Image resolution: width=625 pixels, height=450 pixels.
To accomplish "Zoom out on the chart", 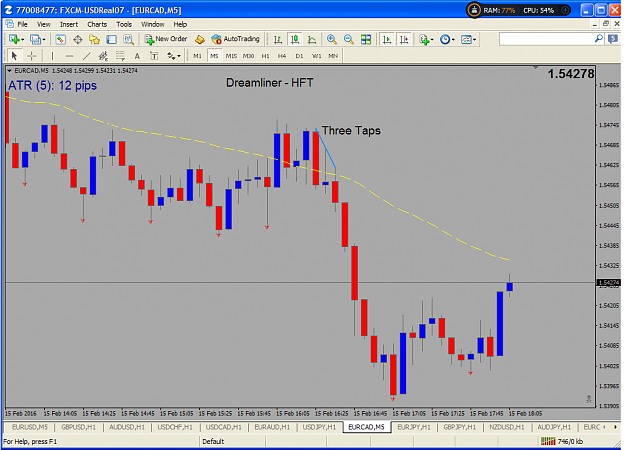I will point(349,39).
